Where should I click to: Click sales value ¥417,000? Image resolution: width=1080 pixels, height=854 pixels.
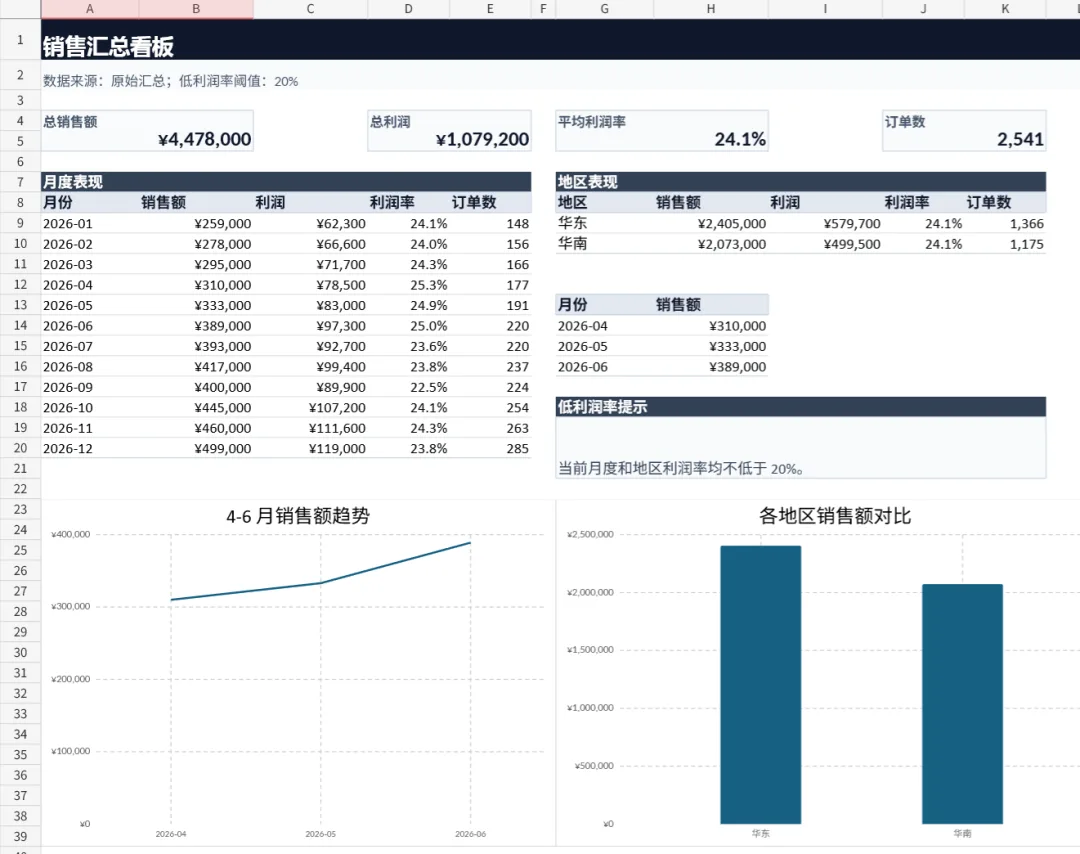tap(196, 367)
